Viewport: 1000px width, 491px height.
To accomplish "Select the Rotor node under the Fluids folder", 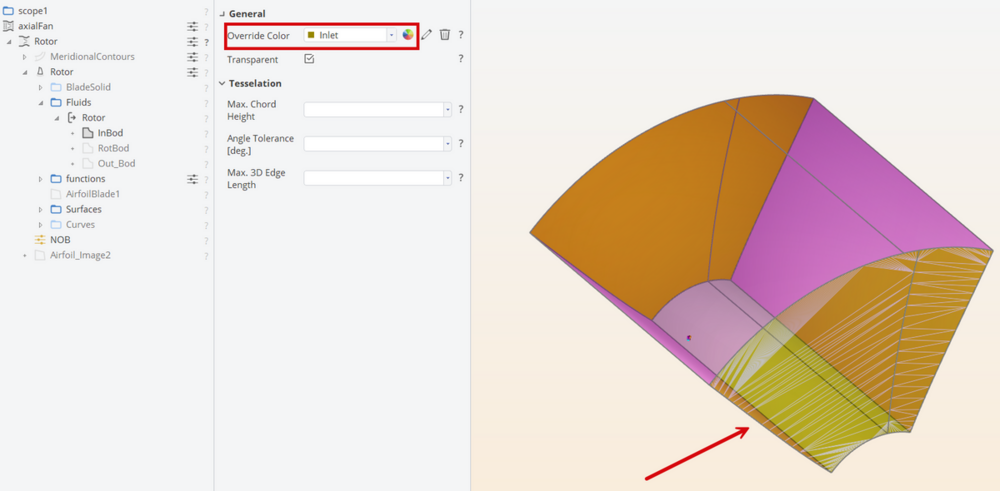I will point(94,118).
